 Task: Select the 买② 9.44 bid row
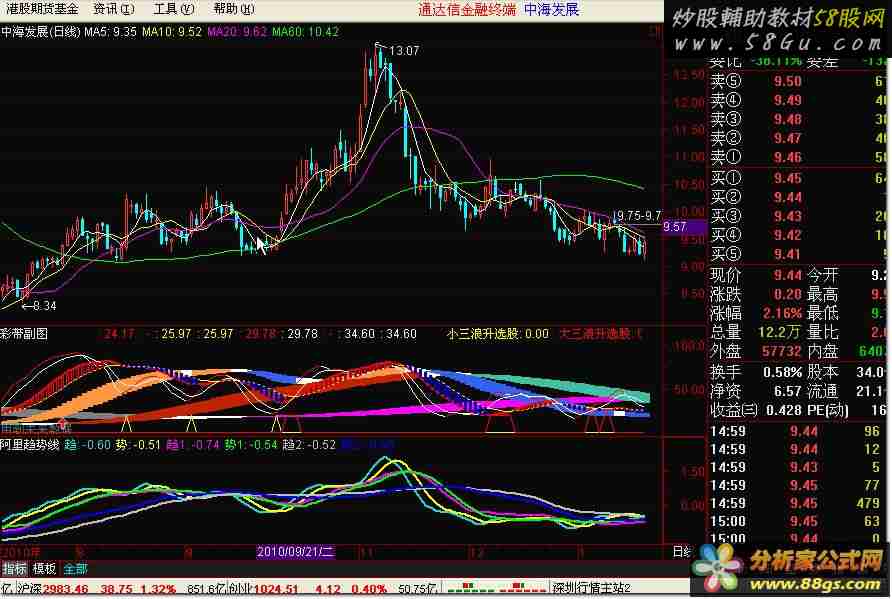799,197
